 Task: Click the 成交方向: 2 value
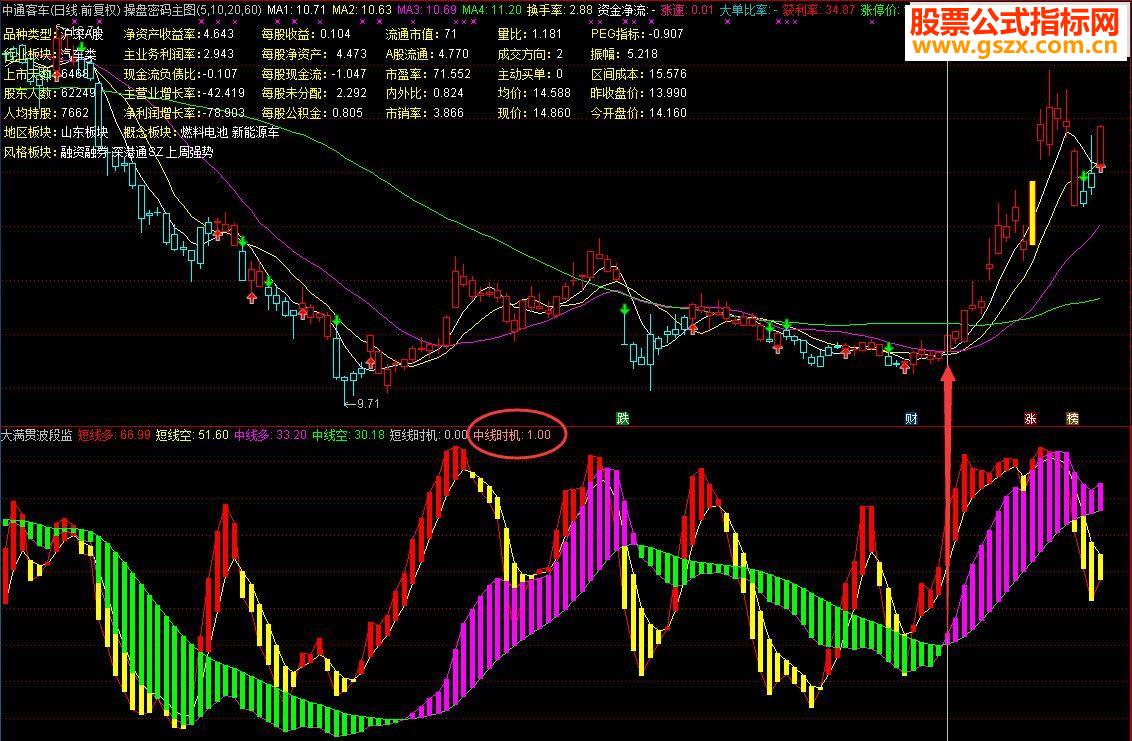(x=530, y=54)
